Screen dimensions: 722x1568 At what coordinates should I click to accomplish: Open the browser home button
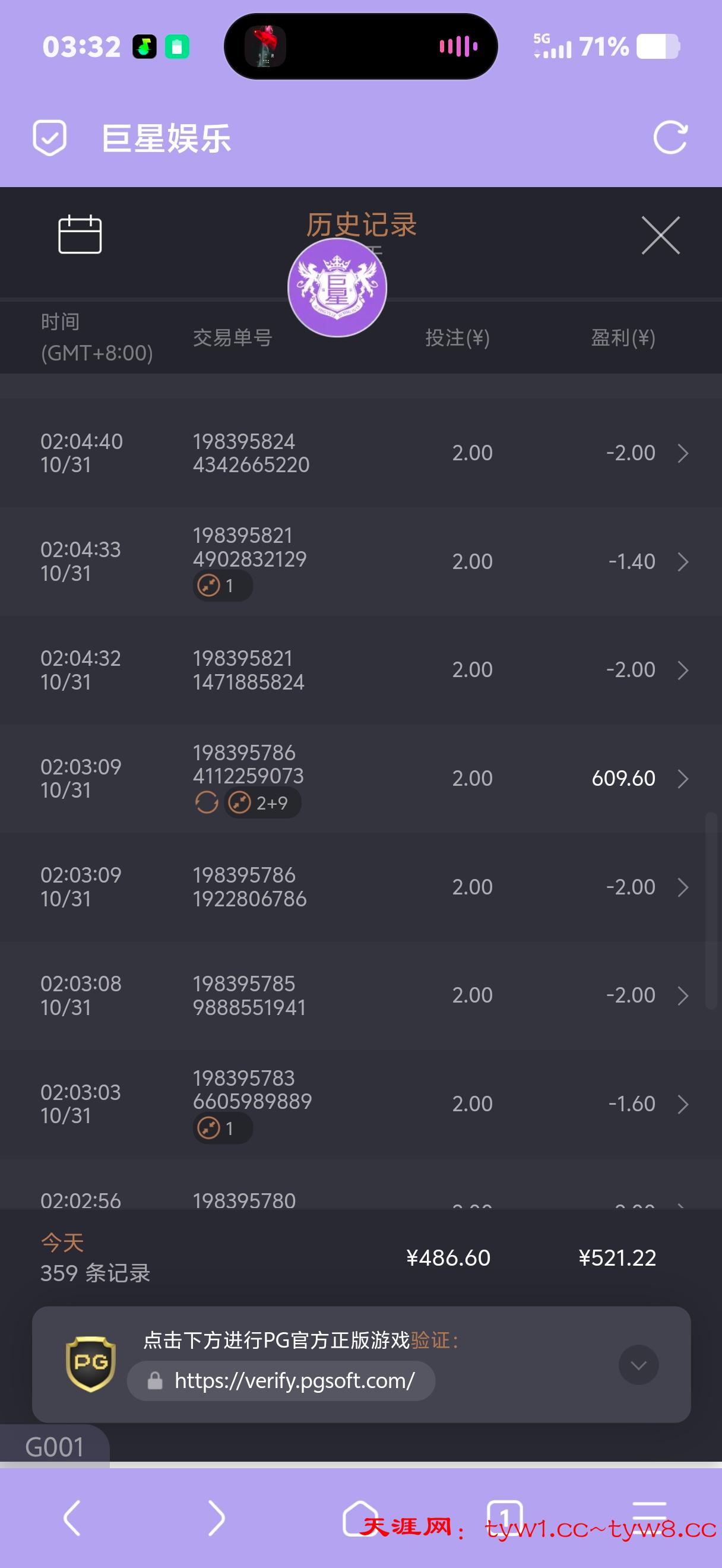pyautogui.click(x=360, y=1518)
